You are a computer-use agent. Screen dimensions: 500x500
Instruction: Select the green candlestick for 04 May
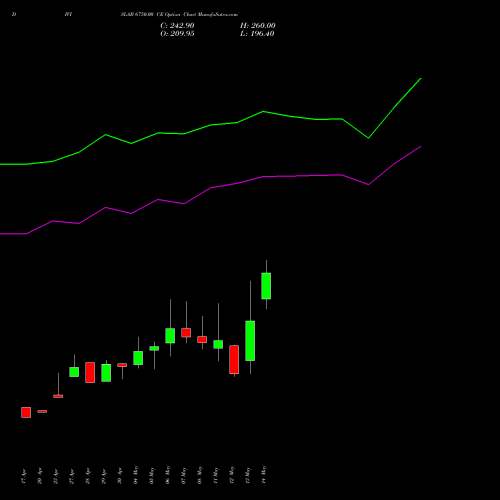138,358
